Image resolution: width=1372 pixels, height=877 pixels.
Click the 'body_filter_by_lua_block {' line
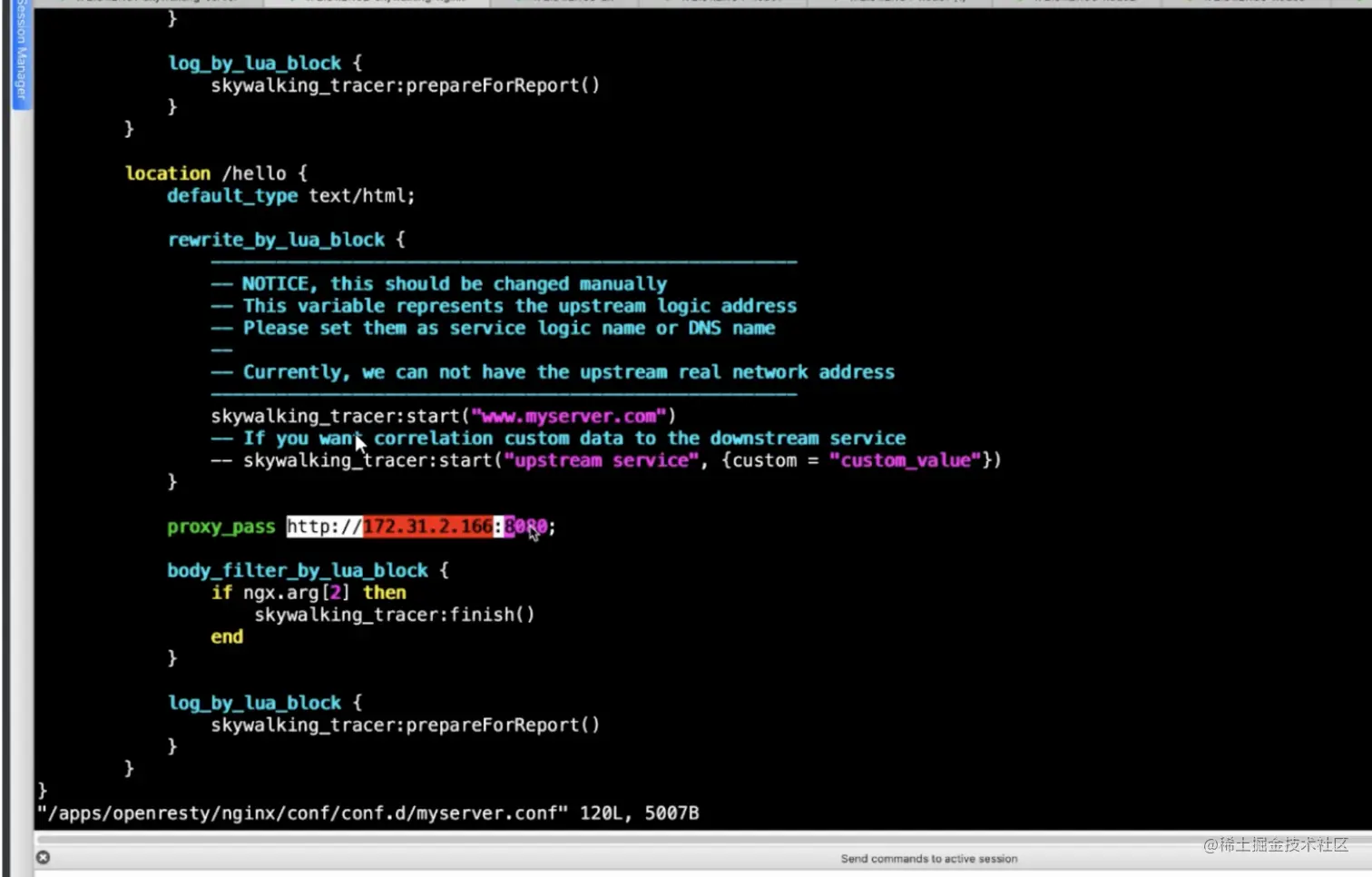[x=308, y=570]
